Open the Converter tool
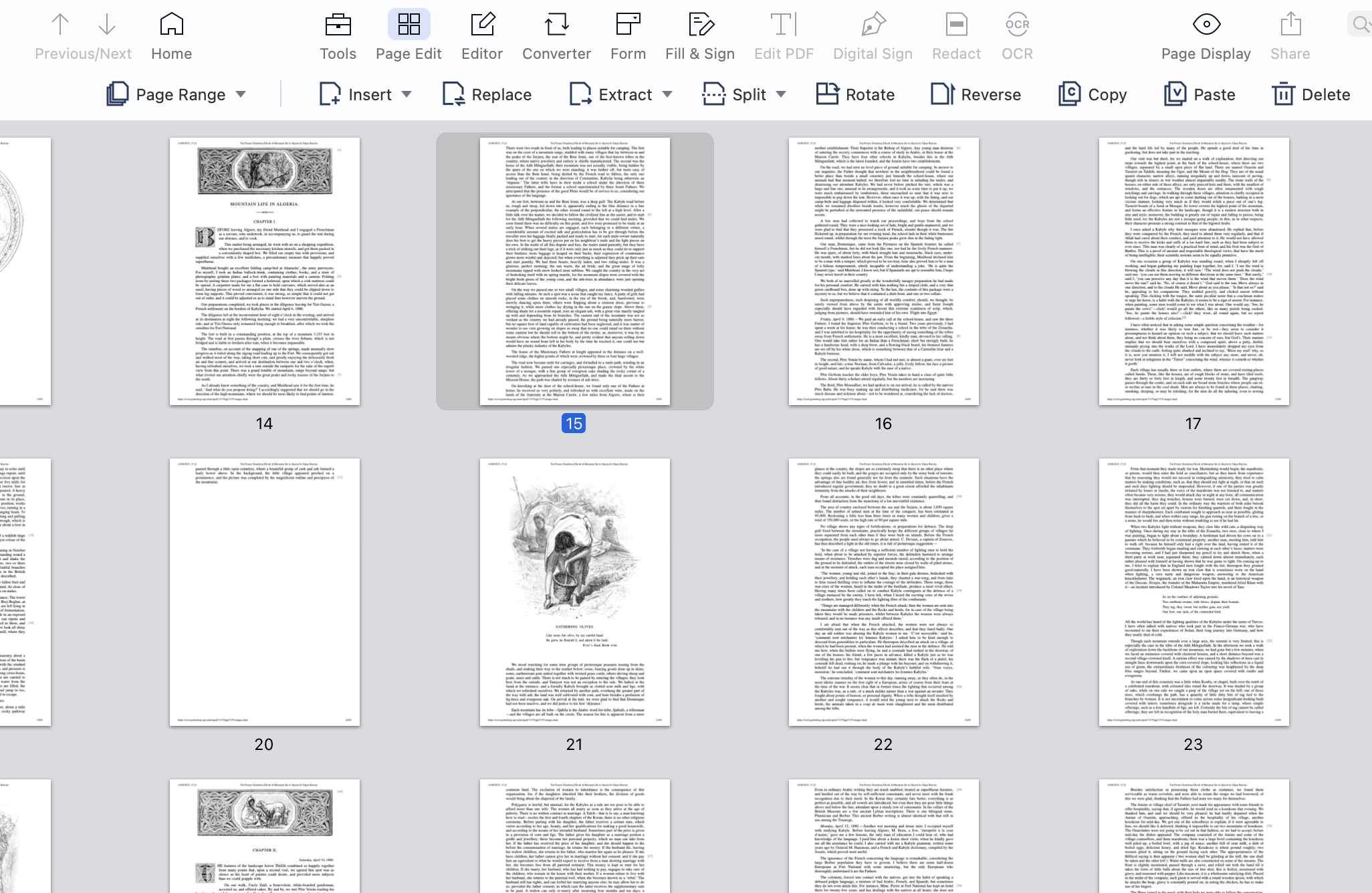Image resolution: width=1372 pixels, height=893 pixels. click(x=556, y=25)
